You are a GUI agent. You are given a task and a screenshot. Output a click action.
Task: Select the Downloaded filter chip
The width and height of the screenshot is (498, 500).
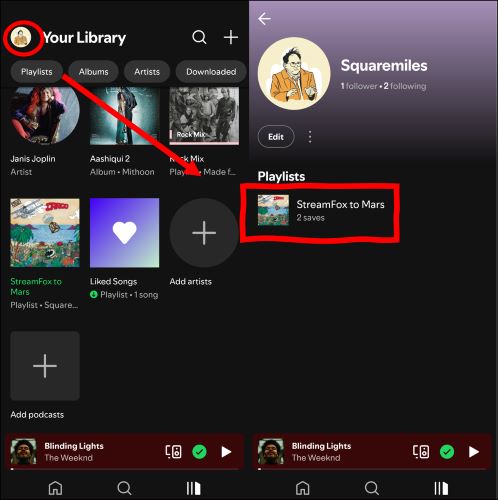click(211, 72)
